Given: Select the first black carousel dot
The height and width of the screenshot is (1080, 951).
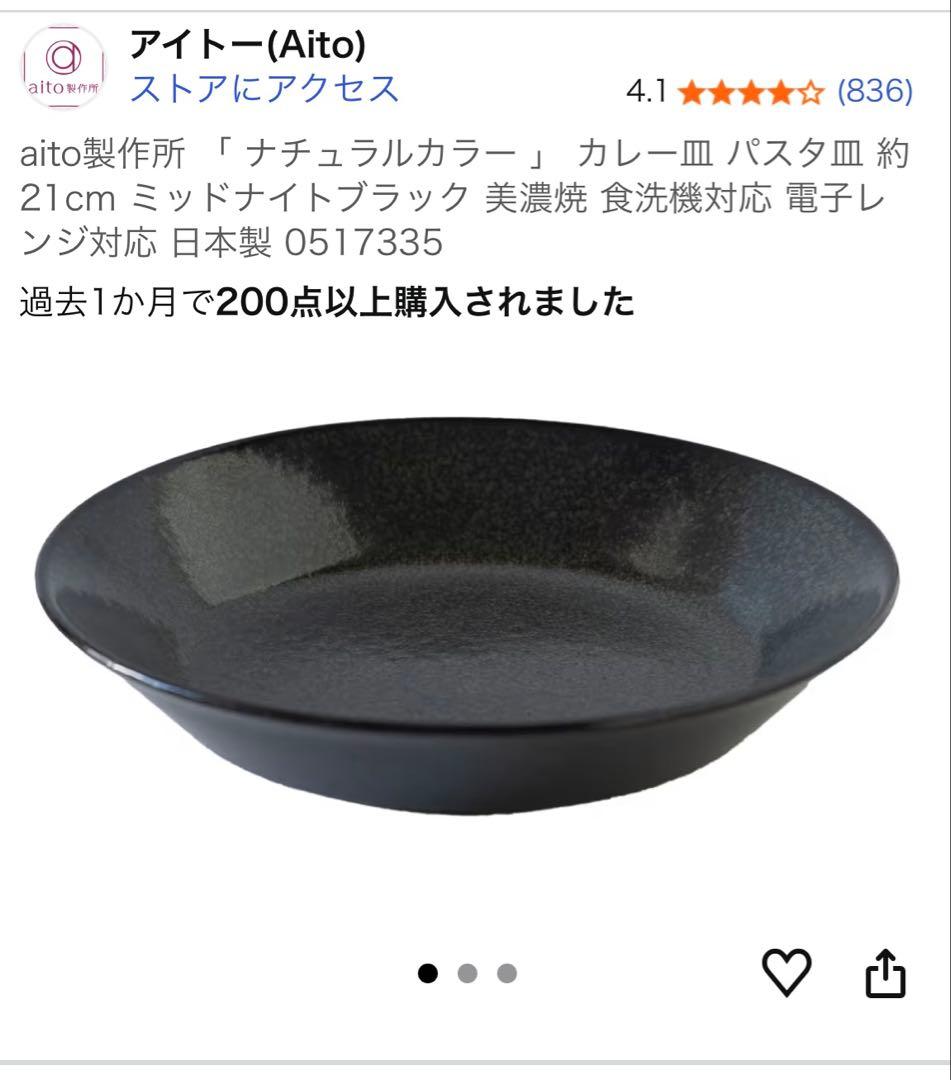Looking at the screenshot, I should [x=428, y=973].
